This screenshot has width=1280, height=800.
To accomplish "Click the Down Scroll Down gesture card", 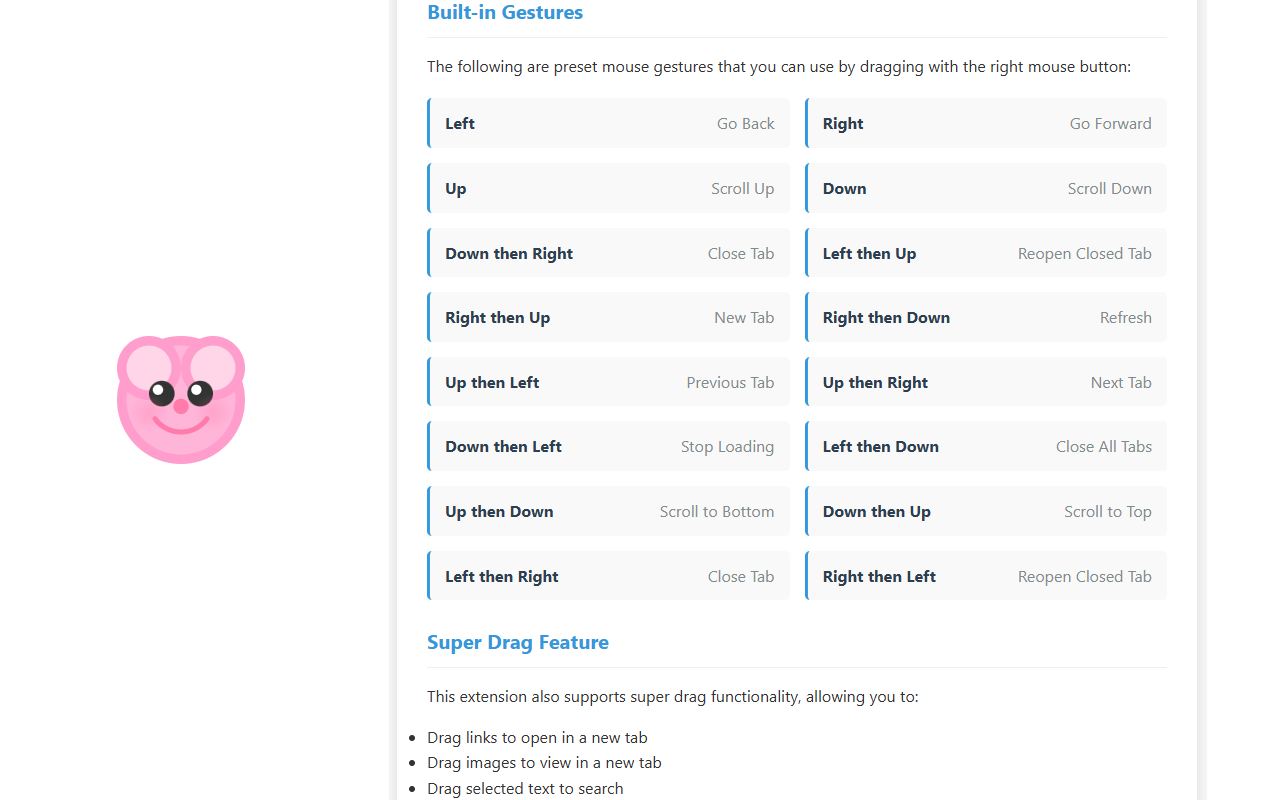I will [x=986, y=188].
